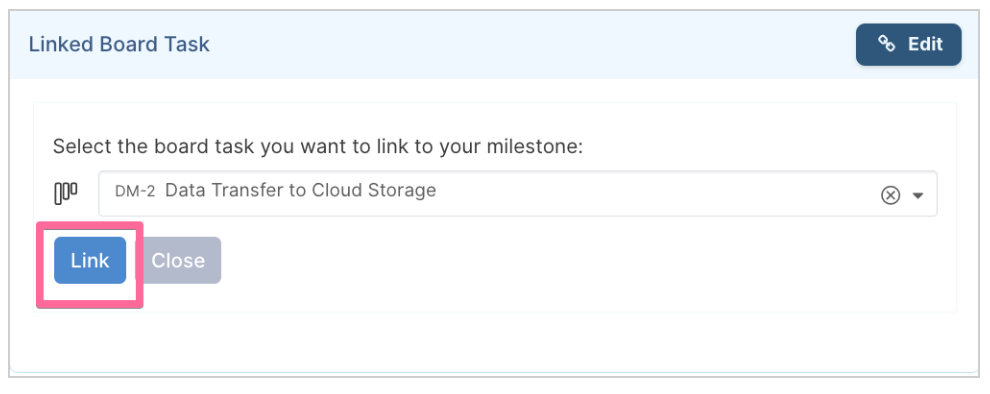Click the grayed Close text
The width and height of the screenshot is (990, 394).
pos(178,260)
